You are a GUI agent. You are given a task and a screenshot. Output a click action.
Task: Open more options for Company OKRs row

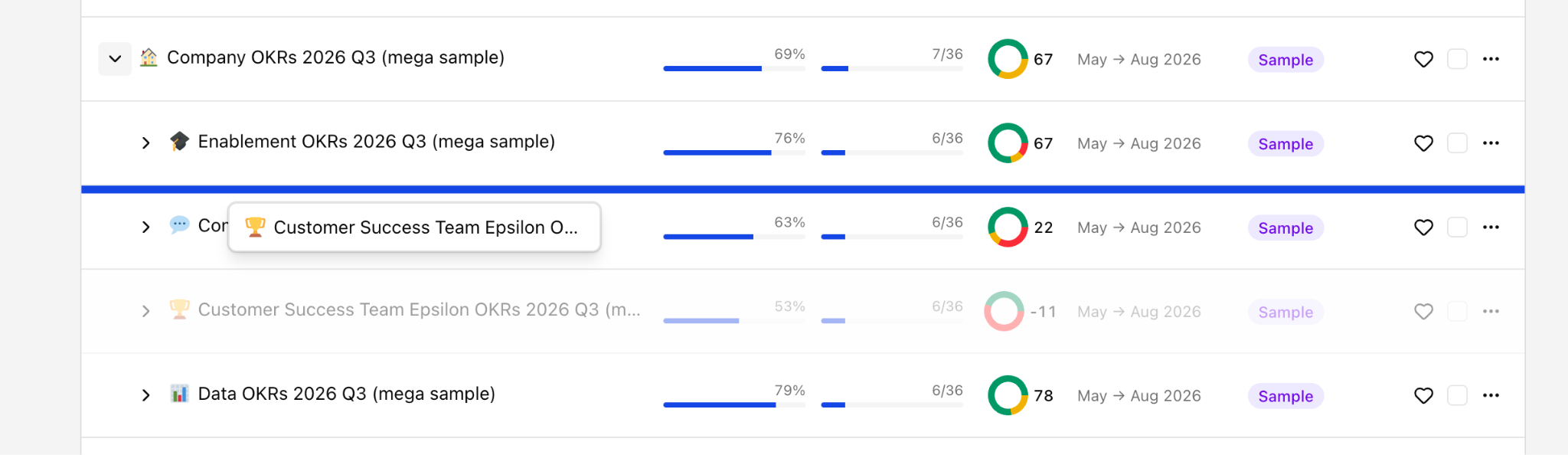(x=1491, y=59)
